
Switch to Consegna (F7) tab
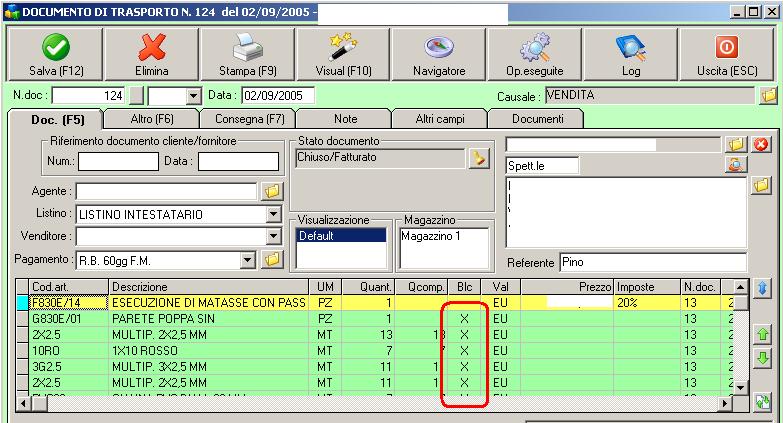pyautogui.click(x=249, y=119)
